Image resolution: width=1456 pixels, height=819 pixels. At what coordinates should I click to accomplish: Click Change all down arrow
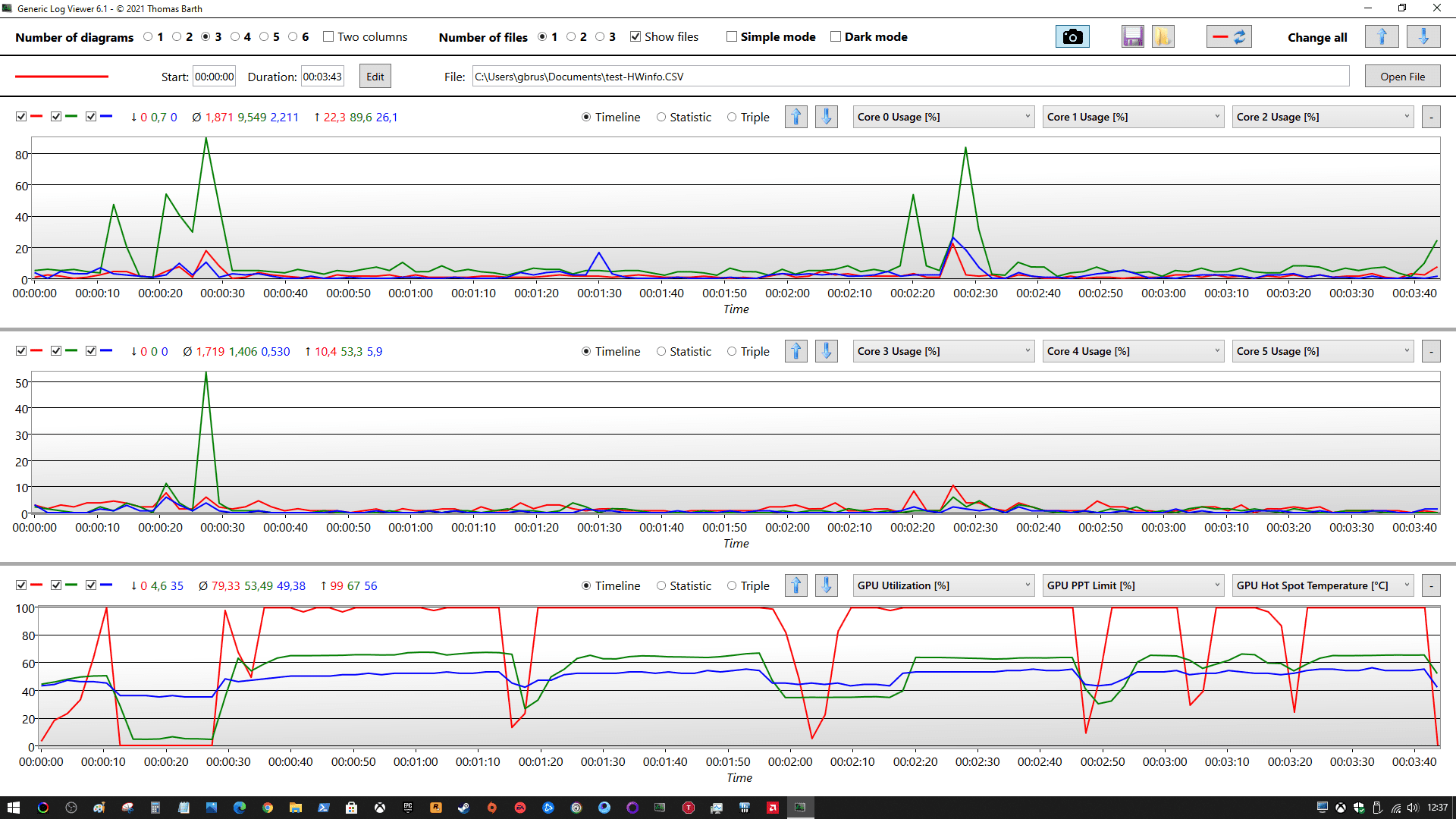tap(1423, 36)
